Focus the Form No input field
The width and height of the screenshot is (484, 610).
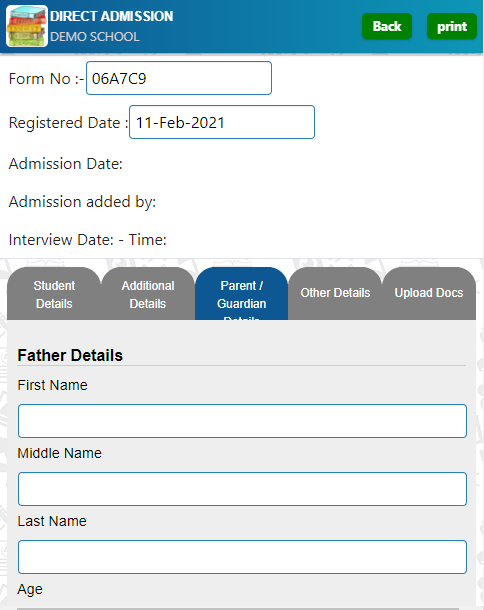[179, 78]
